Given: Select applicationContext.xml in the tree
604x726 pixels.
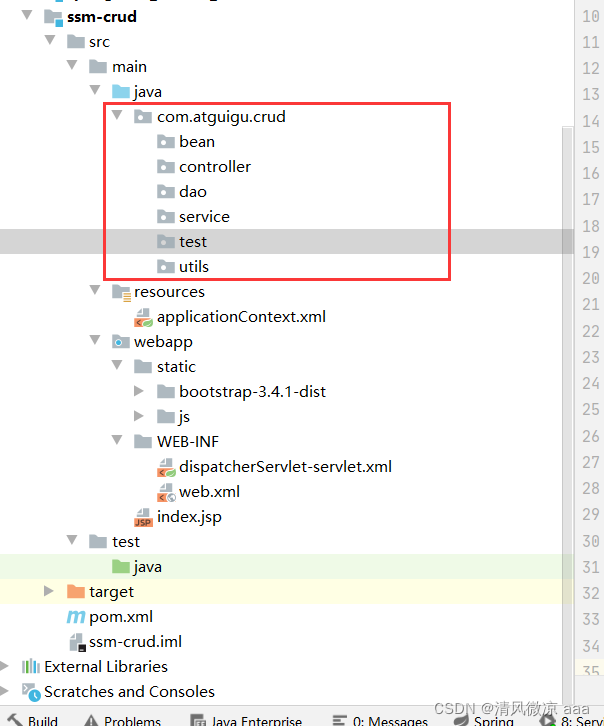Looking at the screenshot, I should tap(241, 317).
